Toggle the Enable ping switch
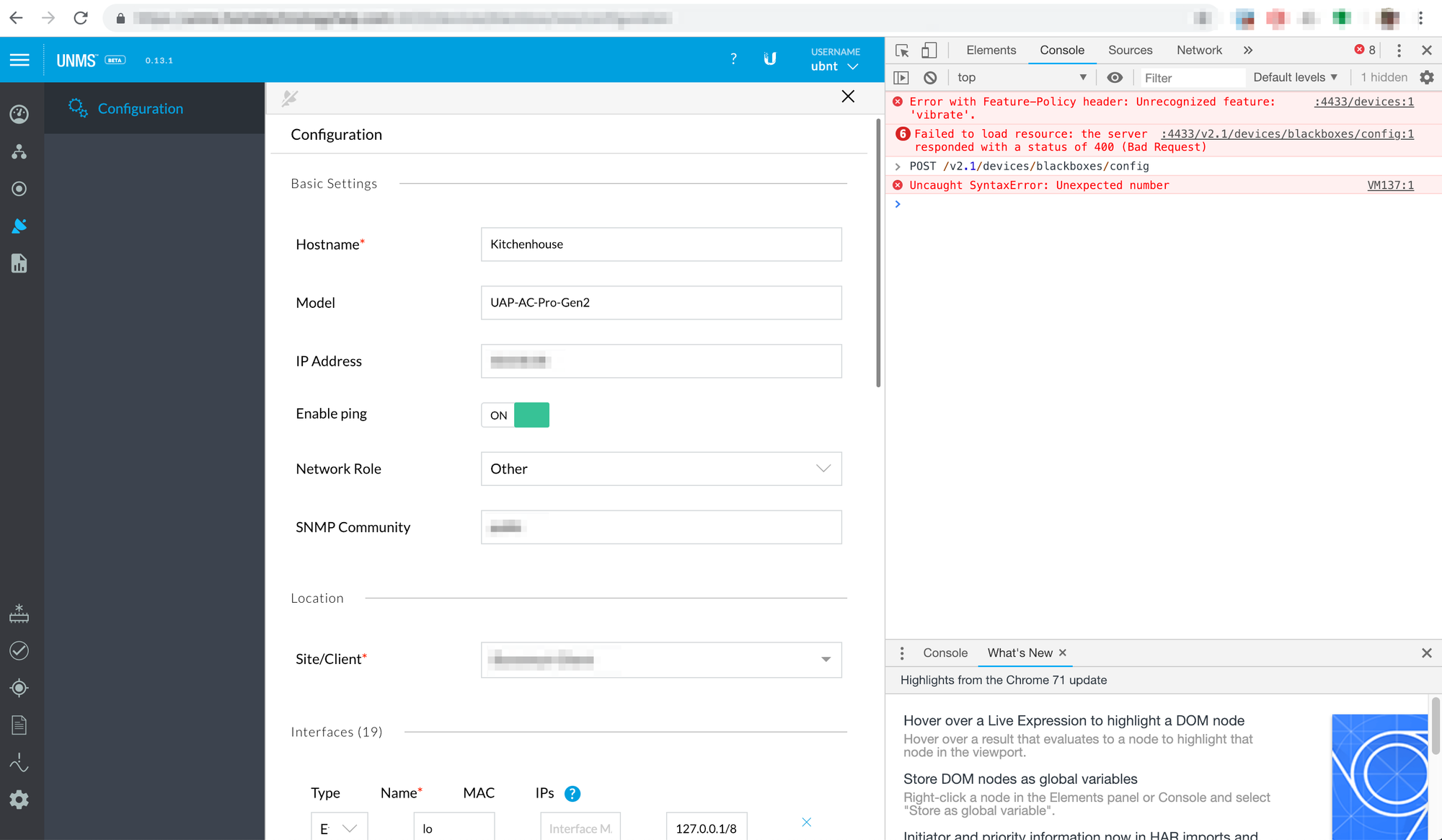 (x=516, y=415)
